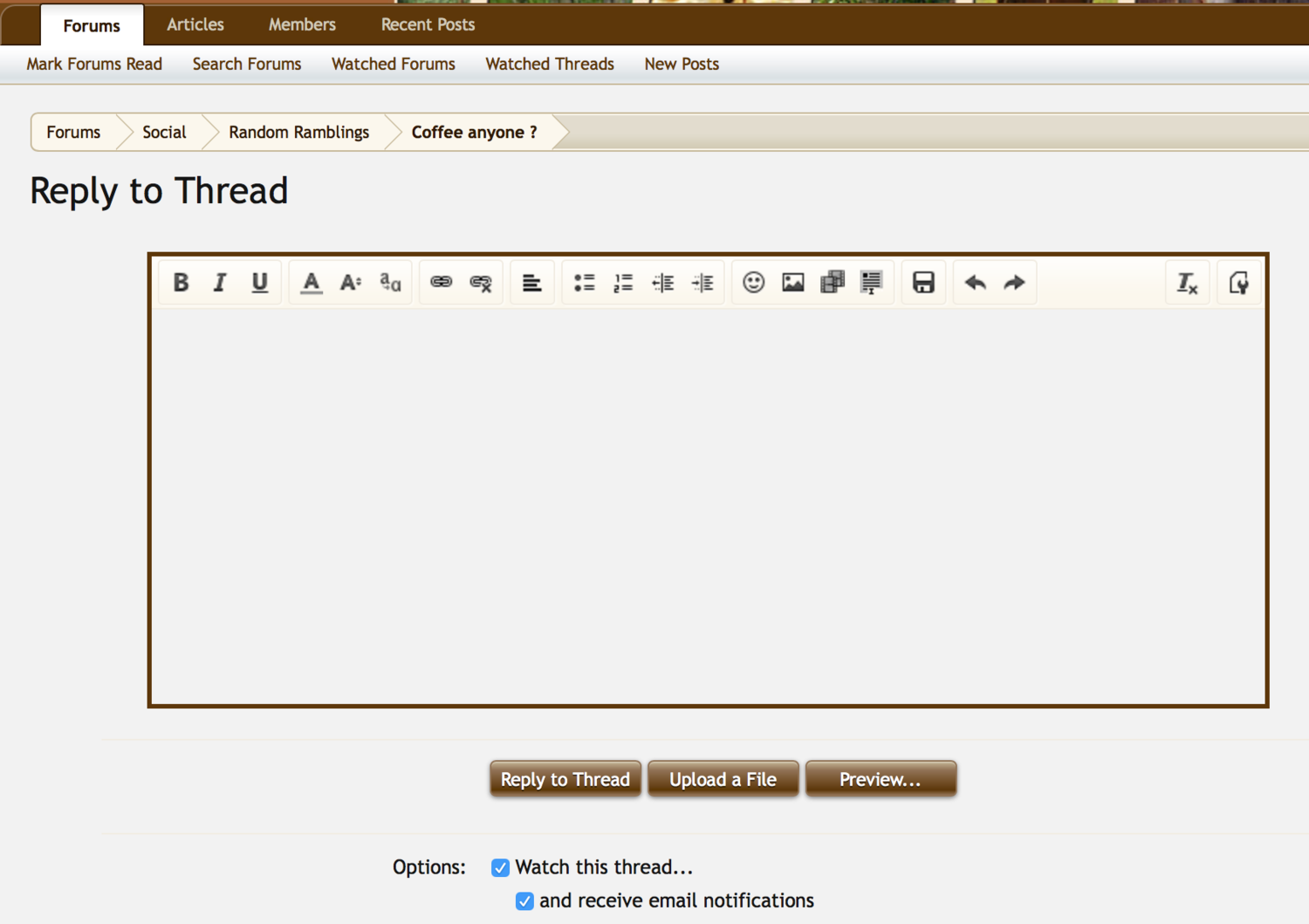1309x924 pixels.
Task: Expand the text alignment options
Action: tap(531, 283)
